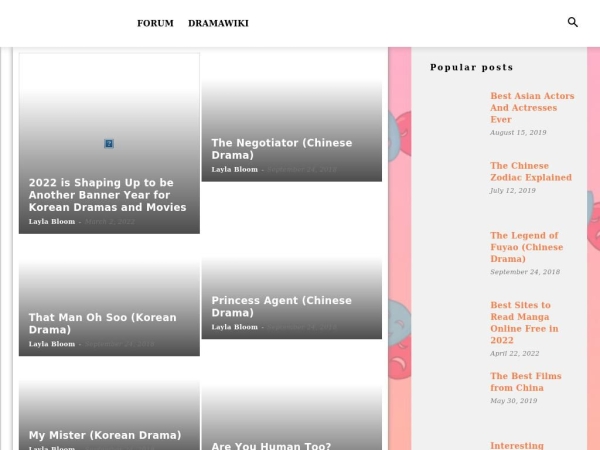This screenshot has height=450, width=600.
Task: Read Best Asian Actors And Actresses Ever
Action: pos(532,108)
